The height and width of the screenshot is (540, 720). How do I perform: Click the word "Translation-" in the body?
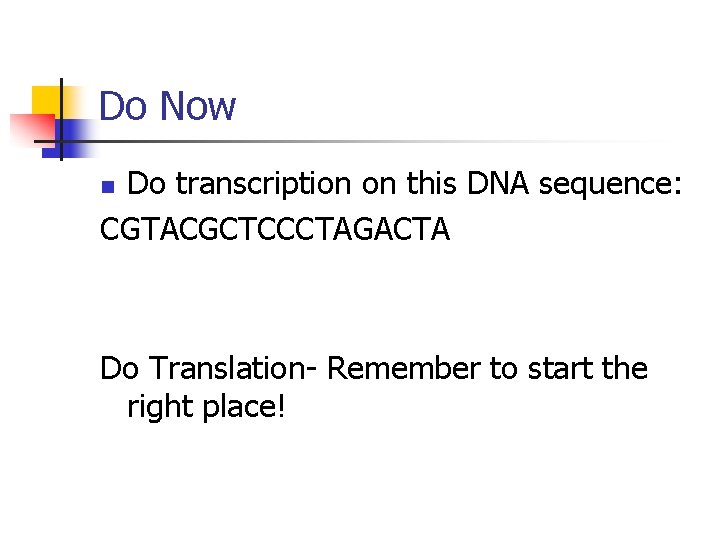tap(232, 369)
